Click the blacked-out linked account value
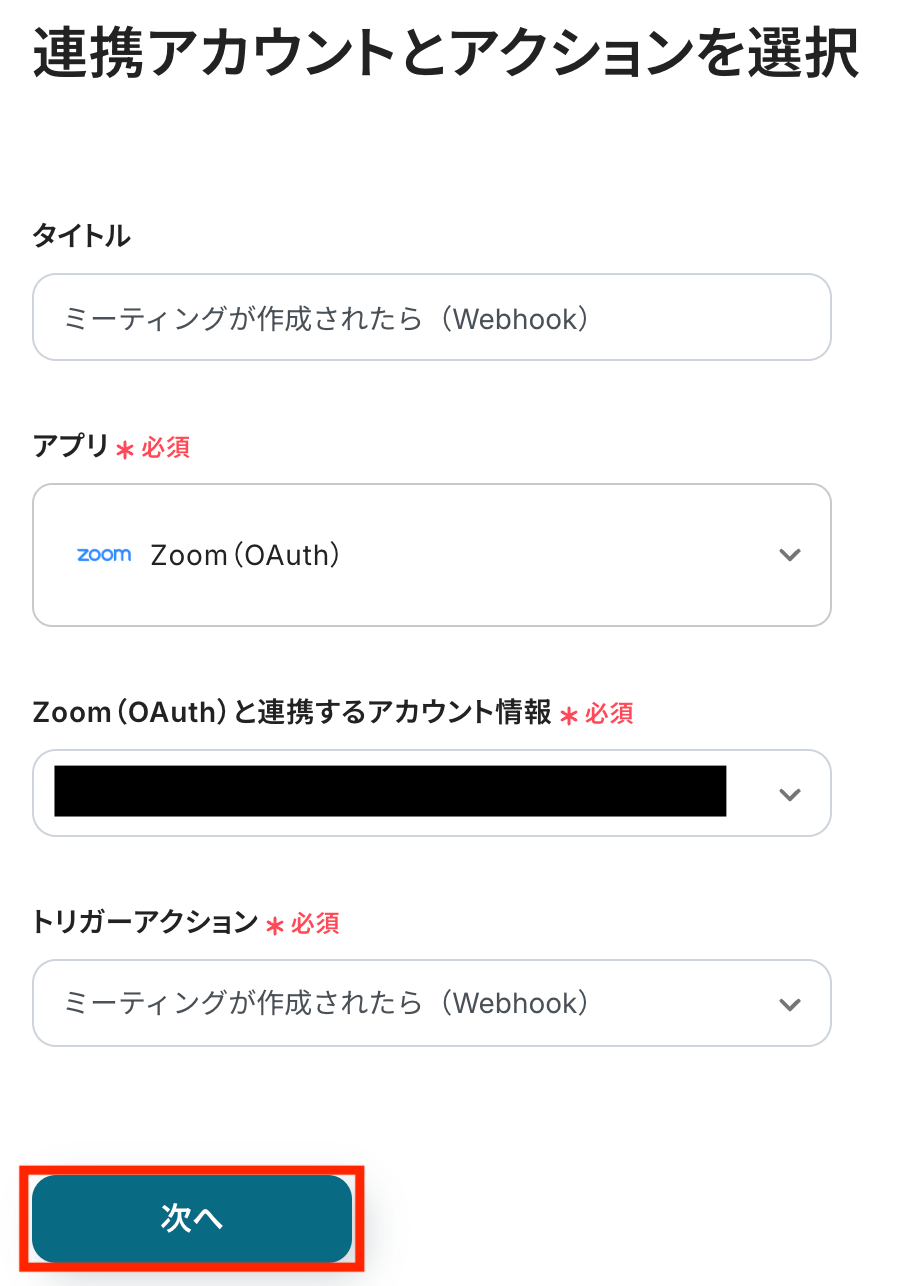This screenshot has height=1286, width=906. (x=390, y=791)
